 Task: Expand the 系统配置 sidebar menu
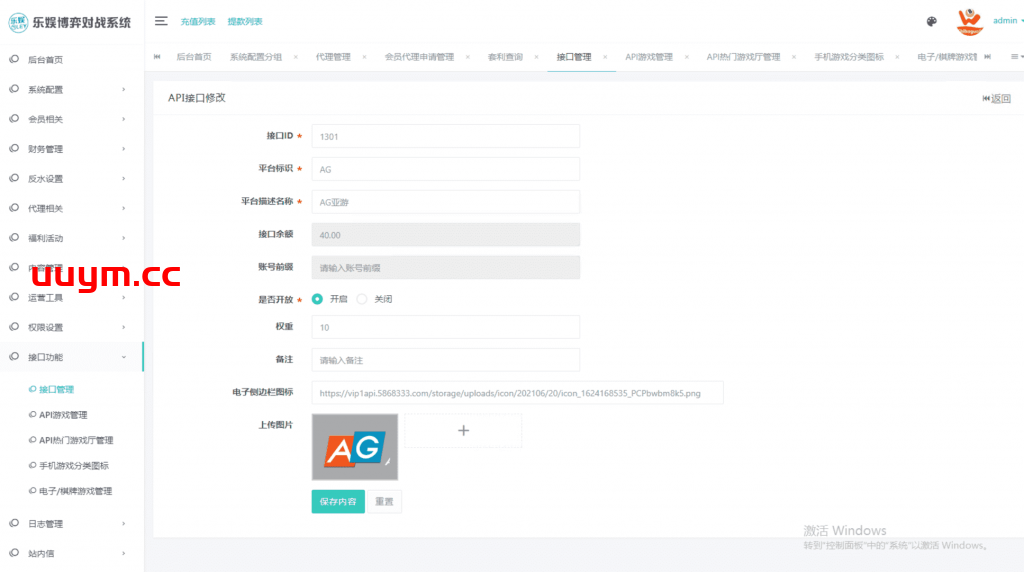(71, 90)
